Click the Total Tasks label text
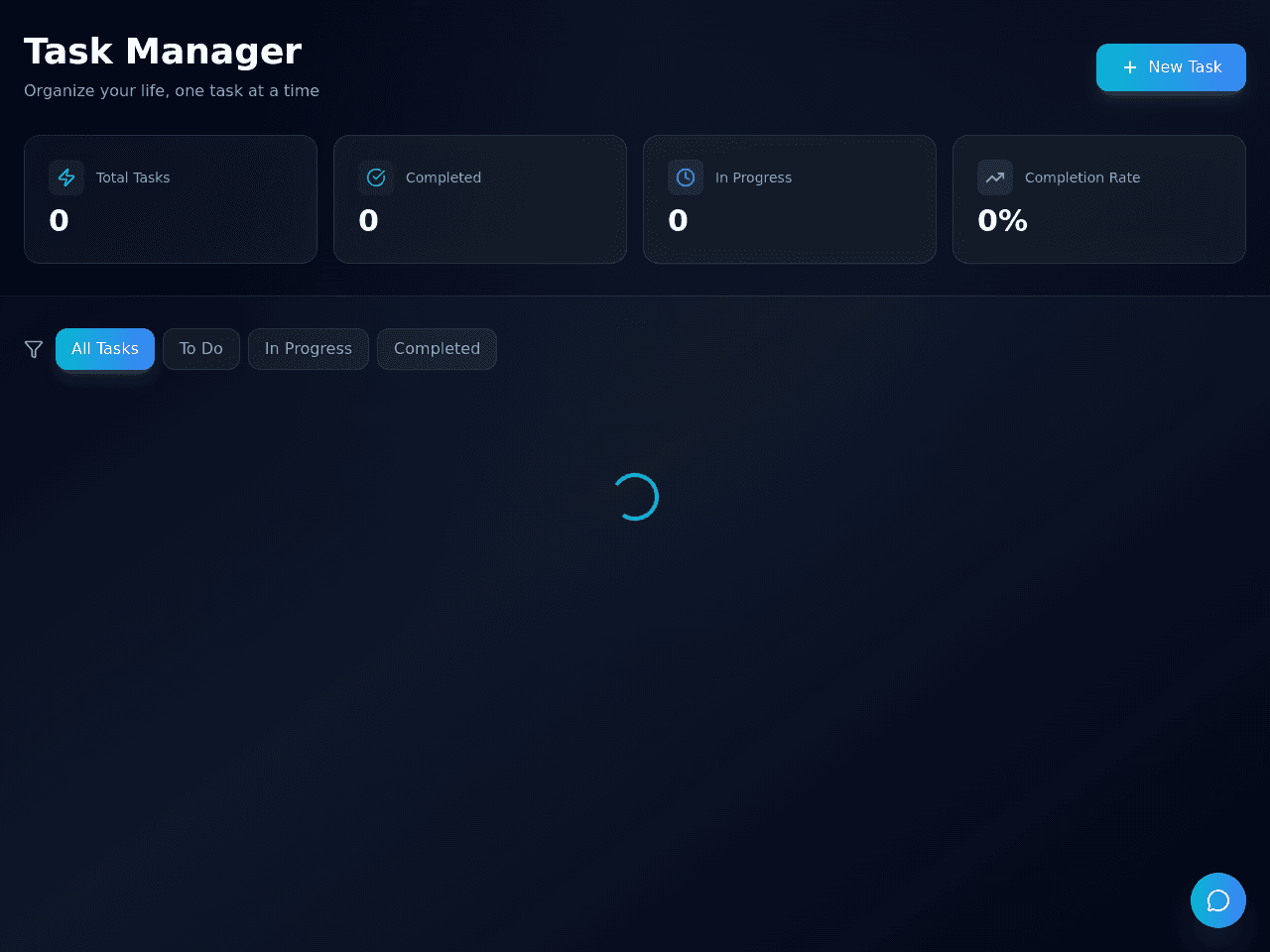This screenshot has height=952, width=1270. [133, 178]
